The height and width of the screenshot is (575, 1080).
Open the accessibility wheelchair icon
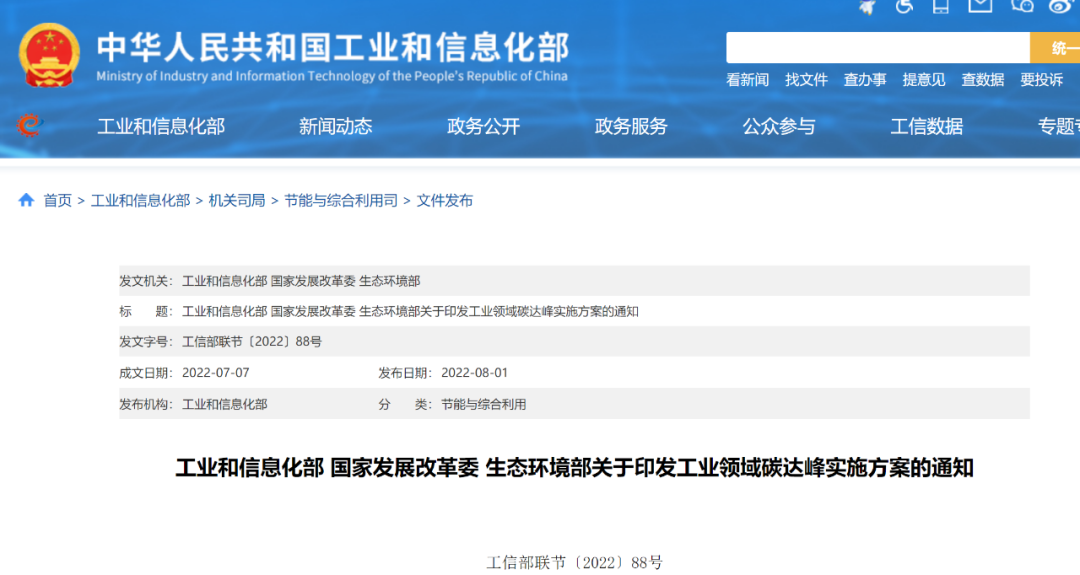point(904,6)
